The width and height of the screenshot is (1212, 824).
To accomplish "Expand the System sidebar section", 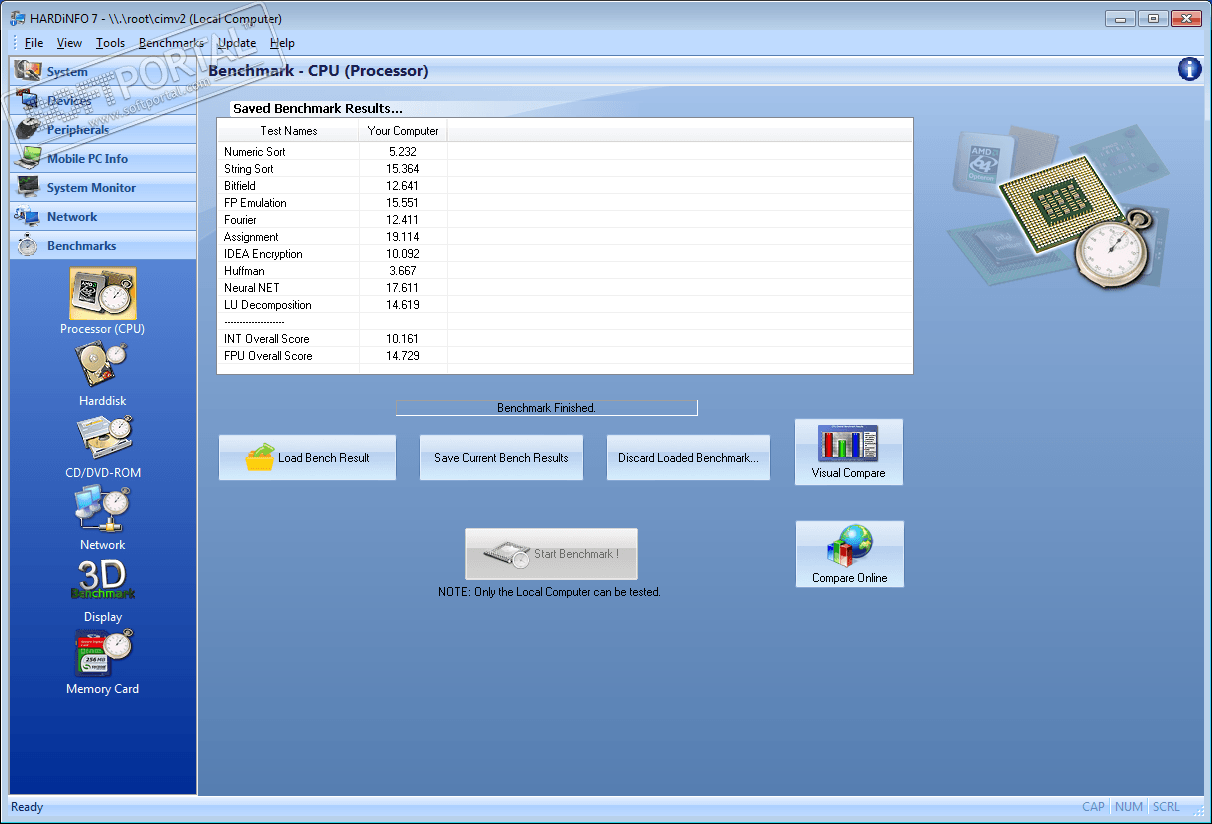I will click(x=103, y=71).
